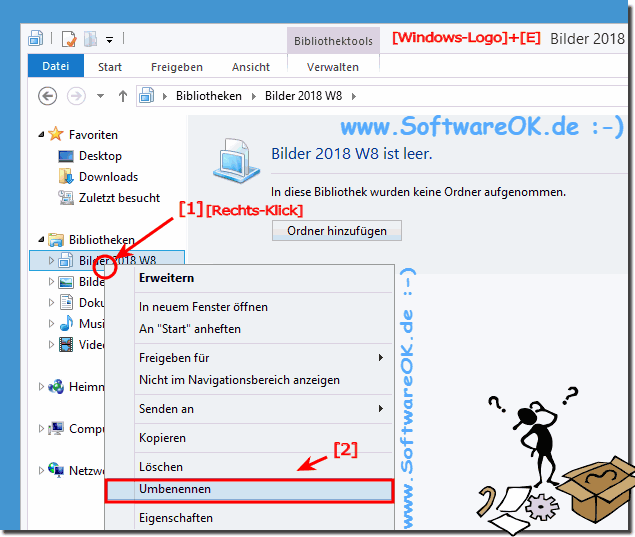Open Eigenschaften from the context menu
635x537 pixels.
coord(249,518)
